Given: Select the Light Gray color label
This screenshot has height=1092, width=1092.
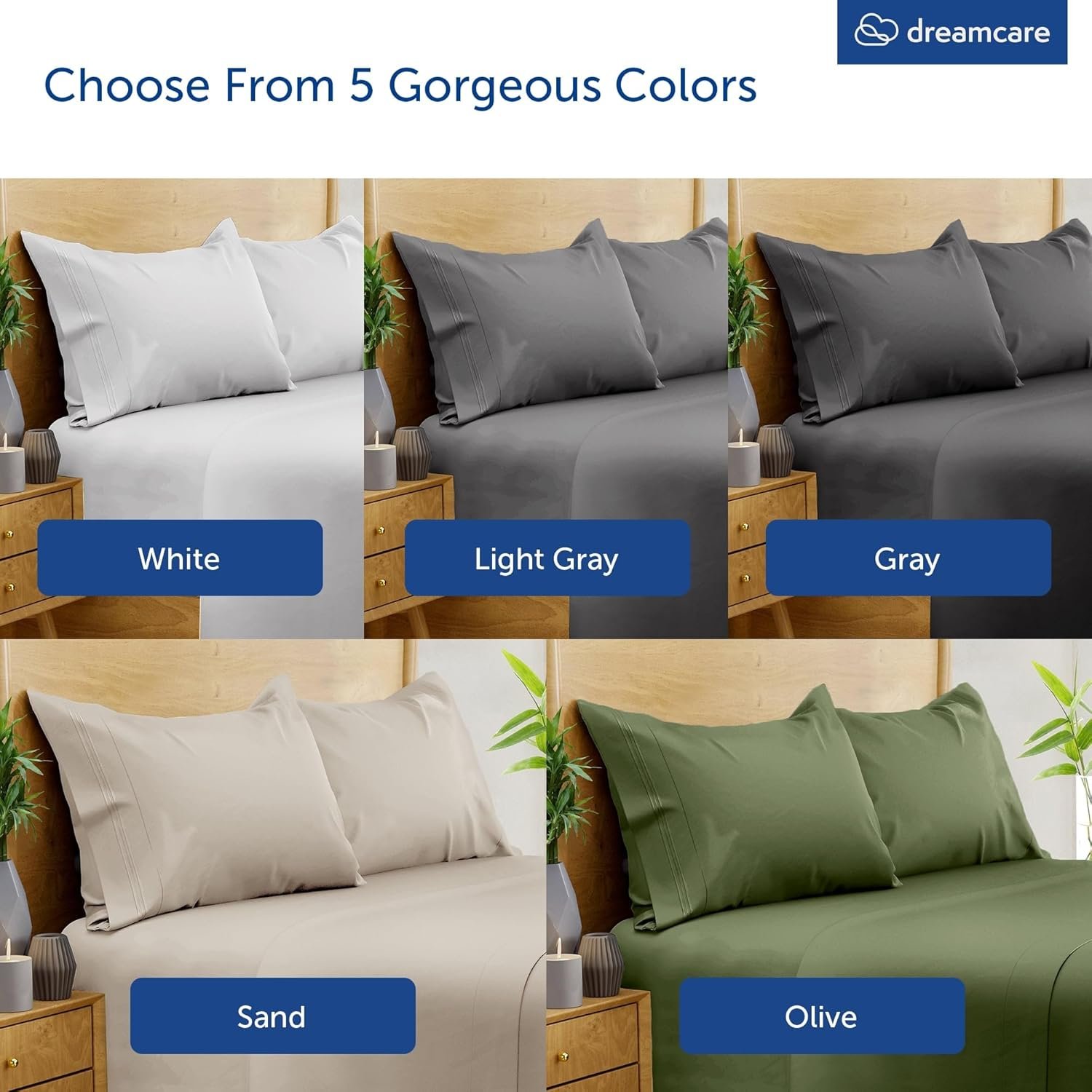Looking at the screenshot, I should coord(547,558).
